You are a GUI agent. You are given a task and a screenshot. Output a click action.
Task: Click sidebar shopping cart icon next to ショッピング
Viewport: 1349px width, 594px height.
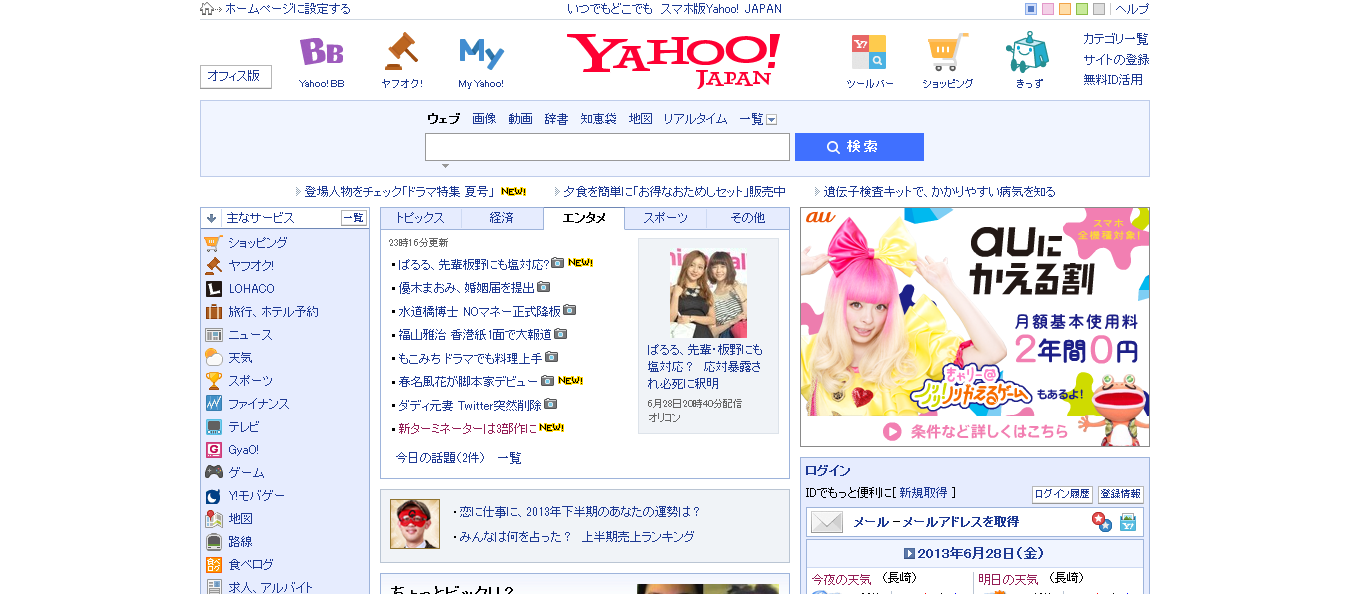coord(213,243)
